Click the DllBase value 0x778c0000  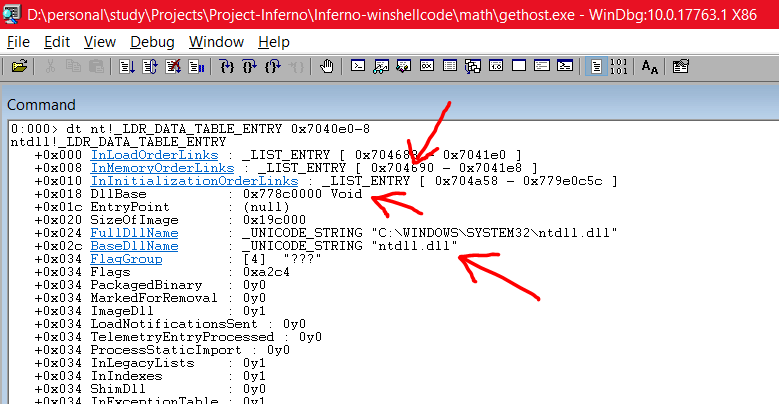coord(282,194)
